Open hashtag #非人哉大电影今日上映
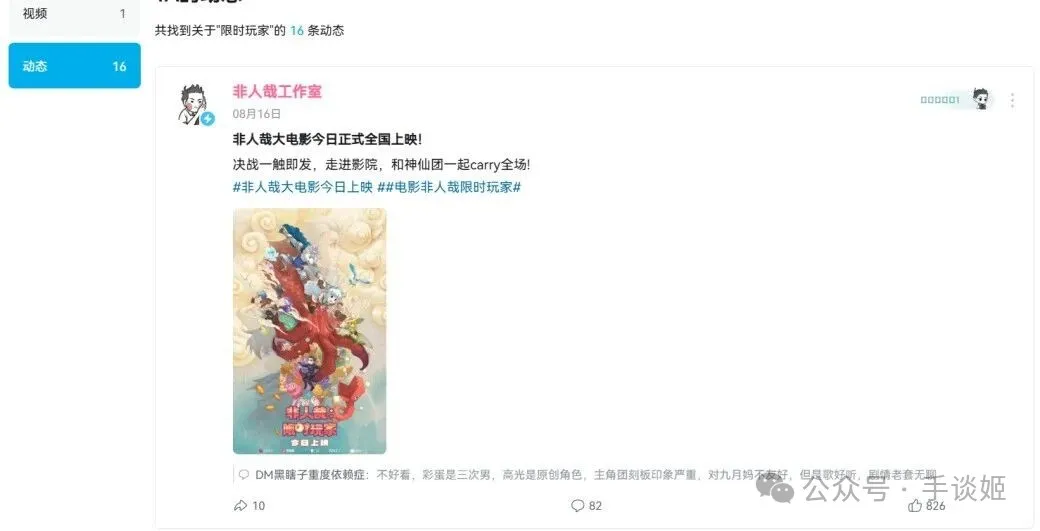This screenshot has width=1040, height=531. click(302, 188)
